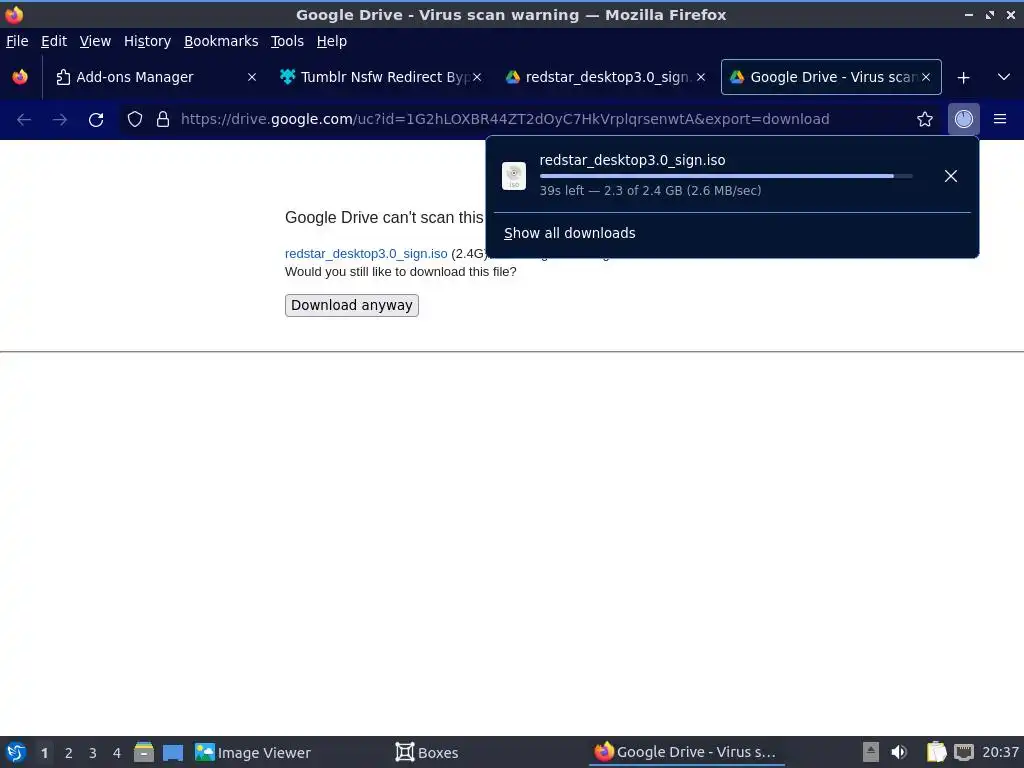Open the File menu
Image resolution: width=1024 pixels, height=768 pixels.
[x=17, y=41]
